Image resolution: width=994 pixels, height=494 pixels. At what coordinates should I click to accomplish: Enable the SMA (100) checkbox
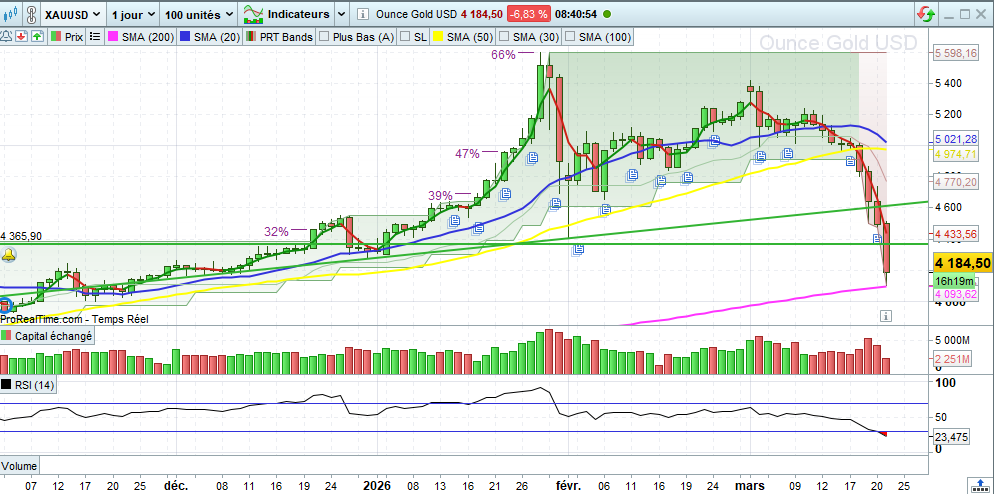pos(569,37)
